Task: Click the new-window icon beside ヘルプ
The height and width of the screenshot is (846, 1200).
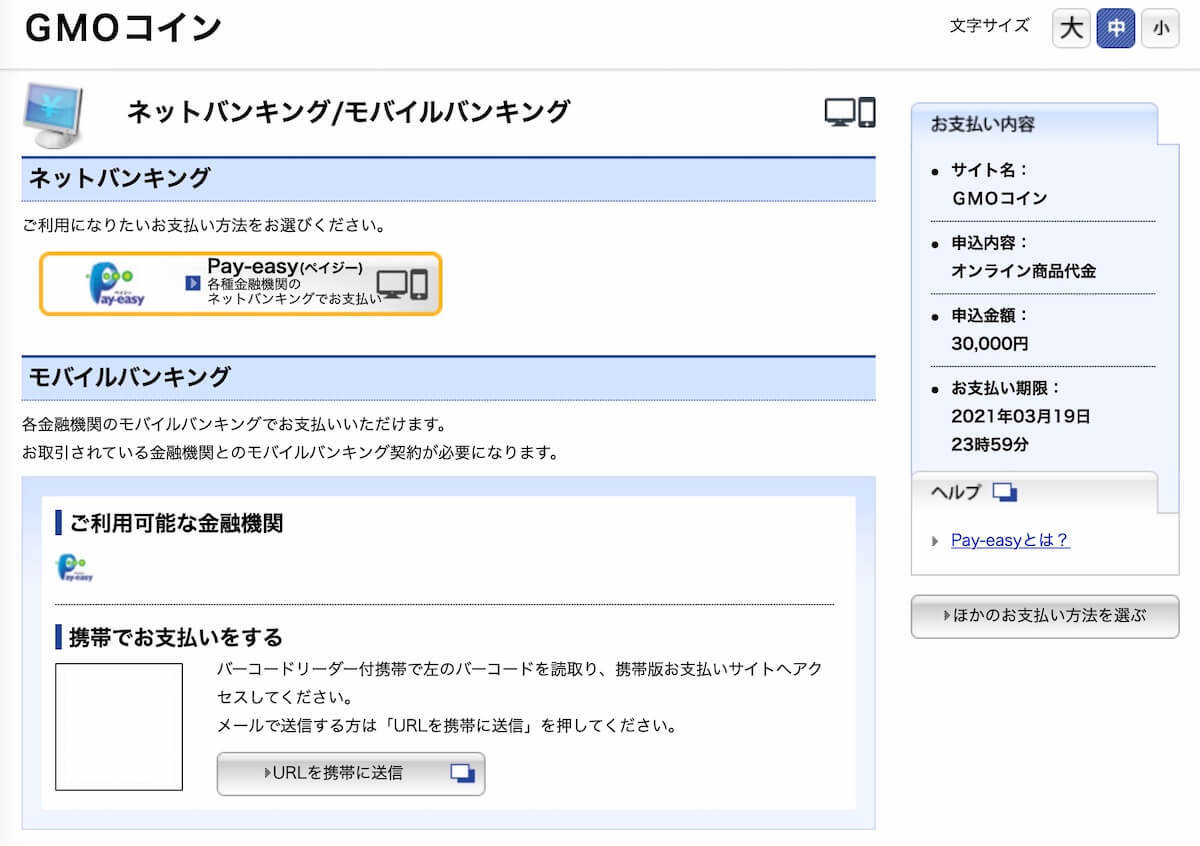Action: point(1004,492)
